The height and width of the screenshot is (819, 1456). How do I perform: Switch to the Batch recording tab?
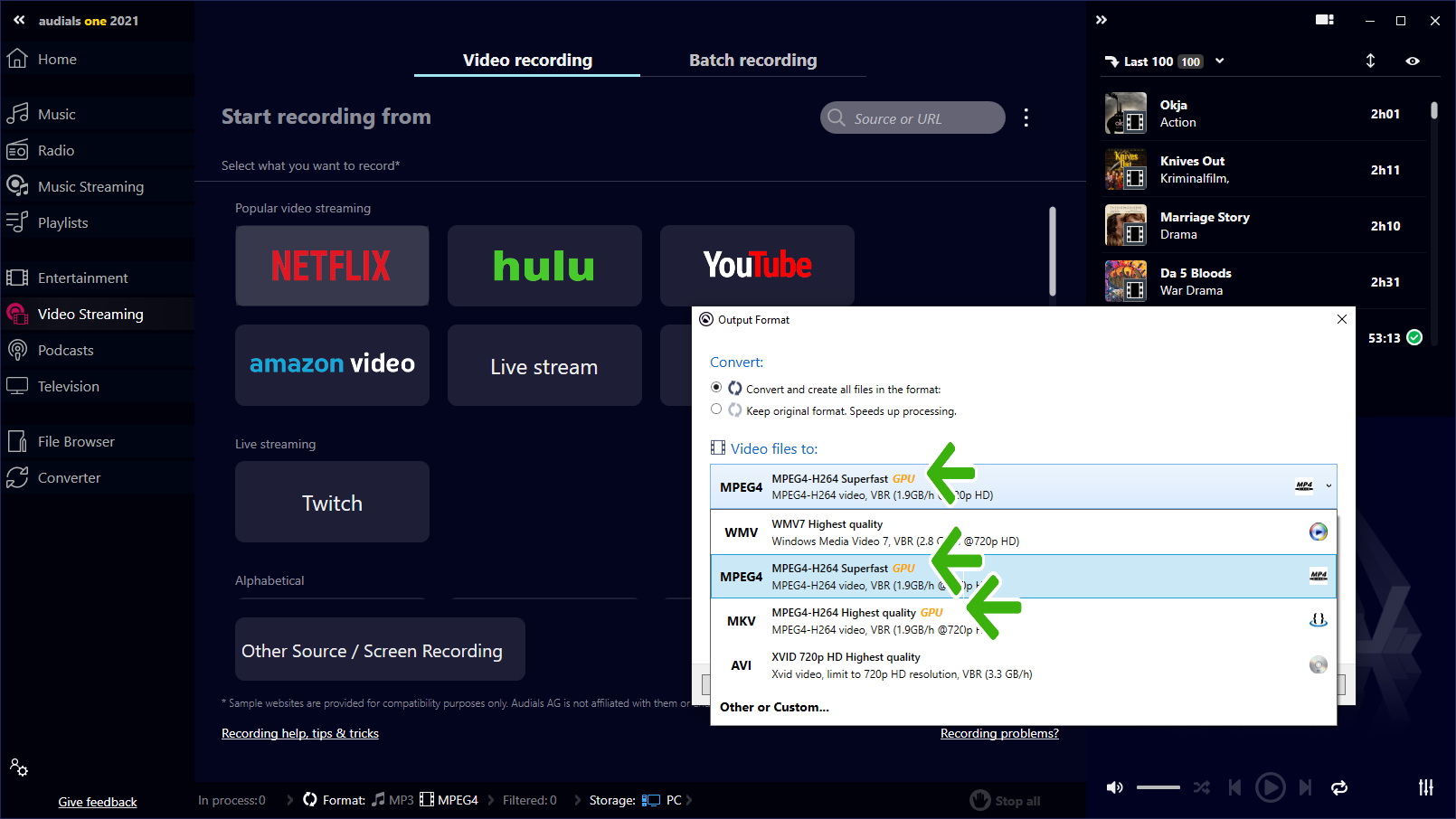752,61
